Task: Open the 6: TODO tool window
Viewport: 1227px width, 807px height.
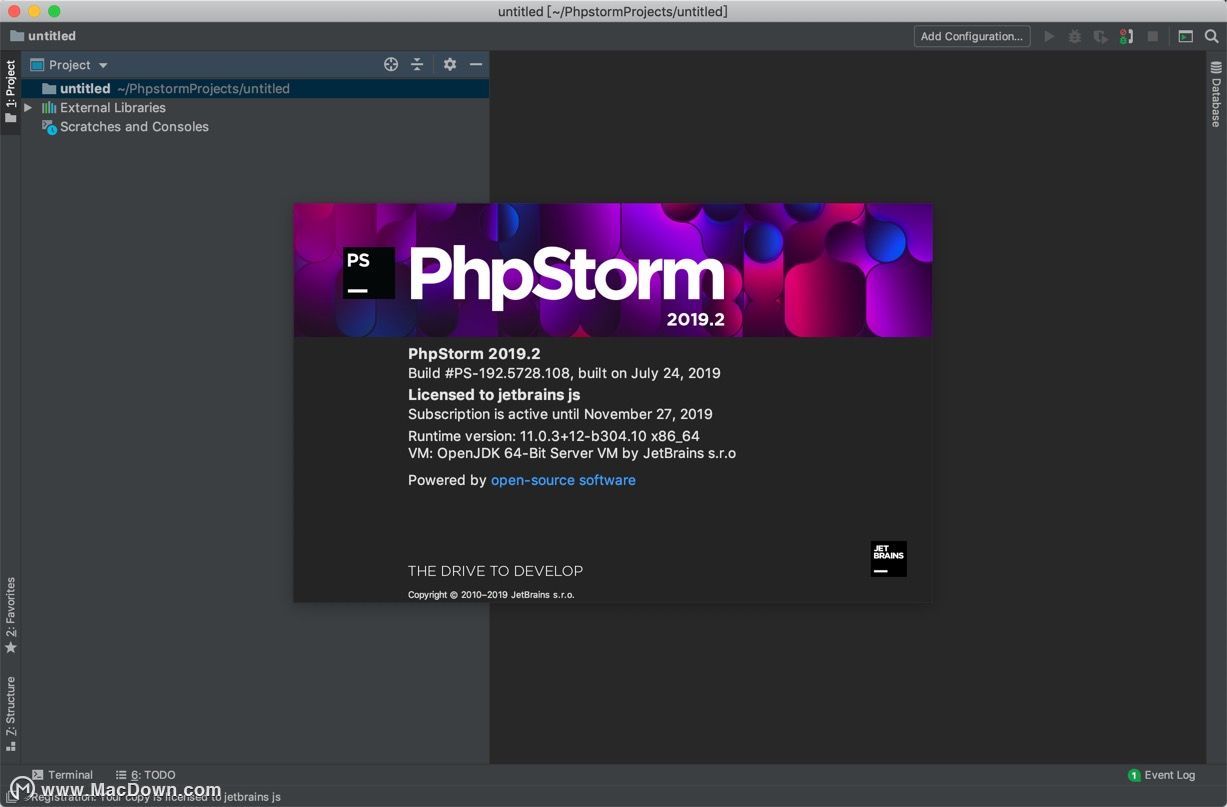Action: [145, 775]
